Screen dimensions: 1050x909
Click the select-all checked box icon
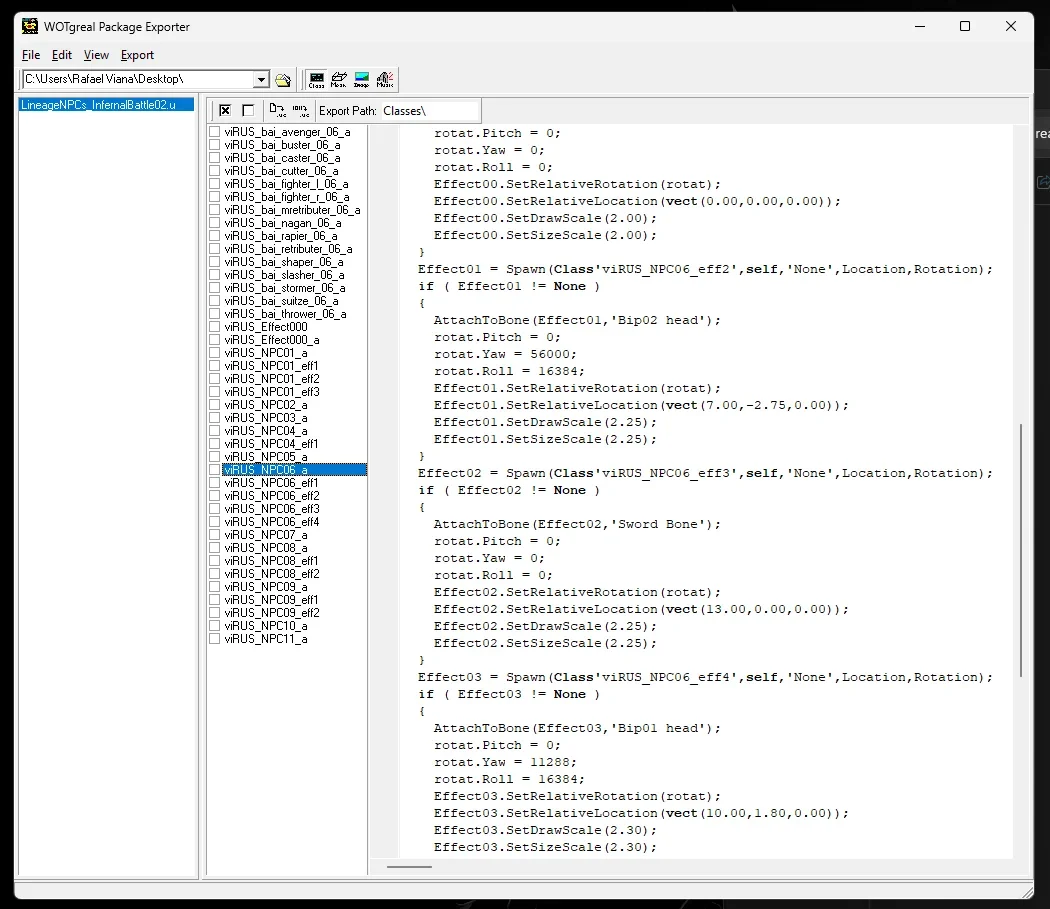[x=226, y=111]
